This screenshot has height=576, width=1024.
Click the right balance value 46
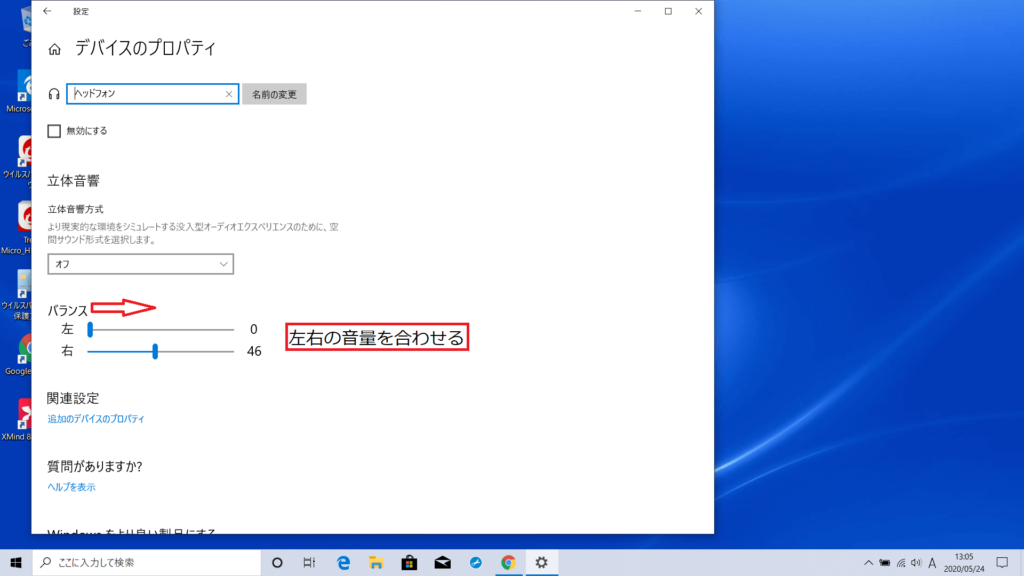click(254, 351)
